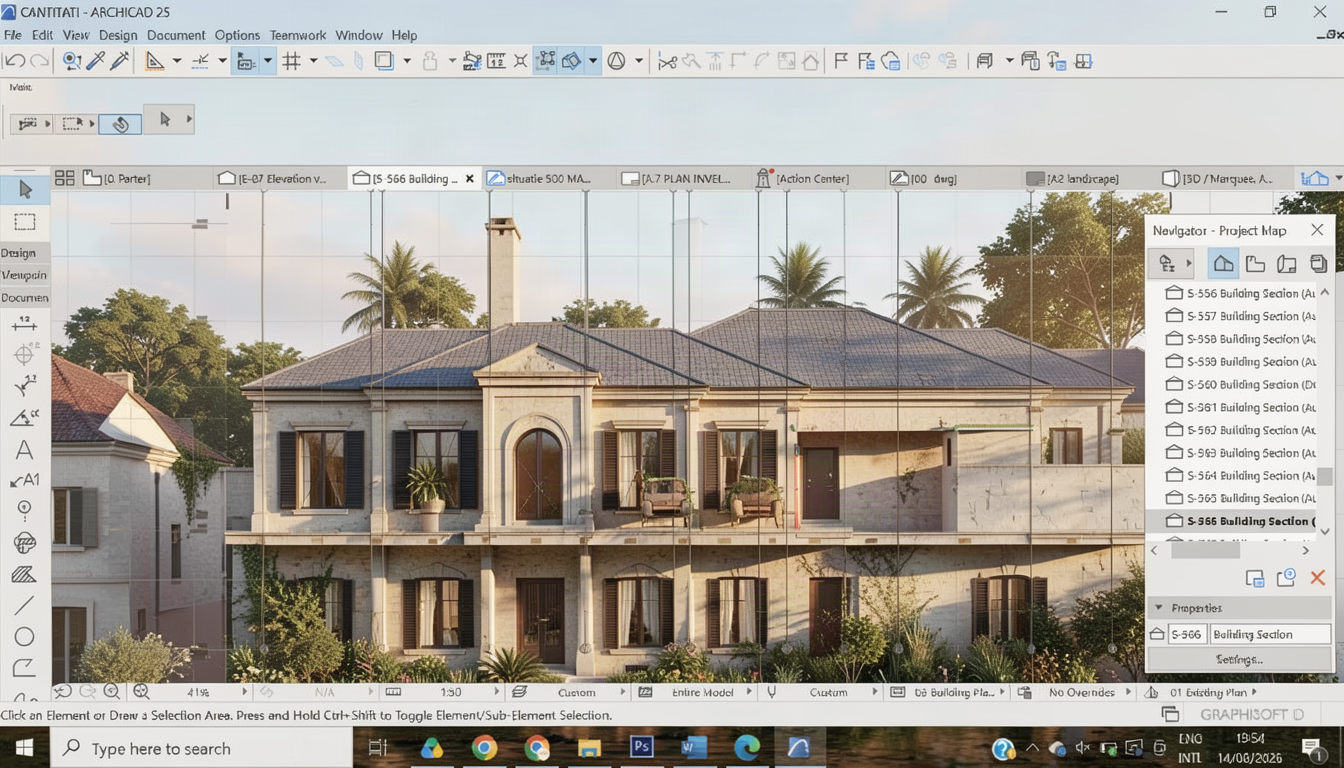
Task: Click the flag icon in the toolbar
Action: [841, 61]
